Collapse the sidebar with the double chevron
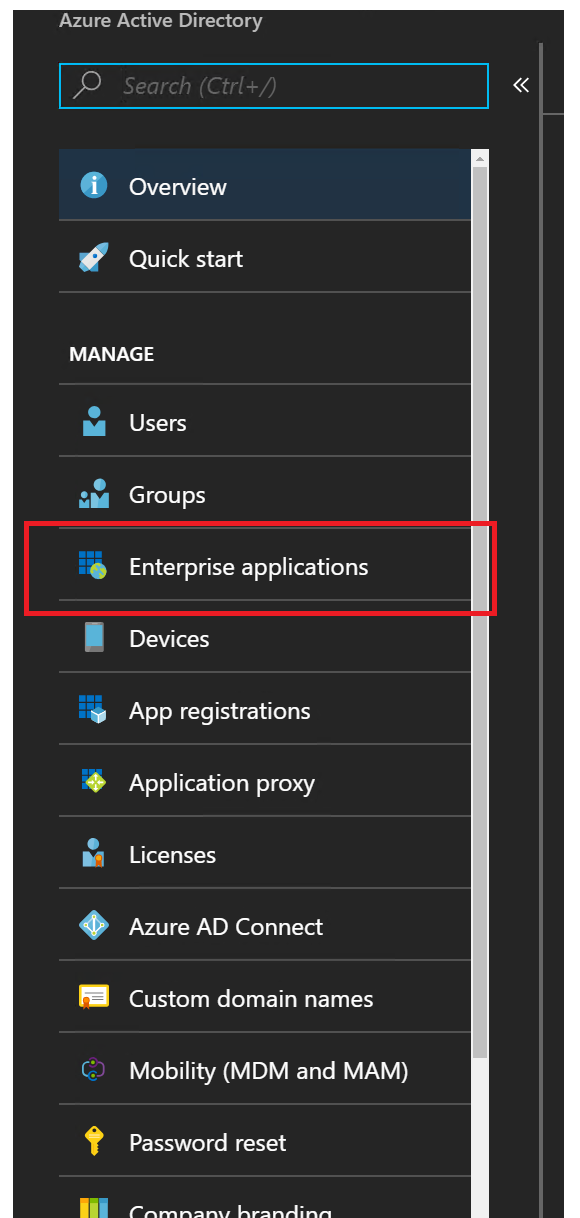 point(520,85)
